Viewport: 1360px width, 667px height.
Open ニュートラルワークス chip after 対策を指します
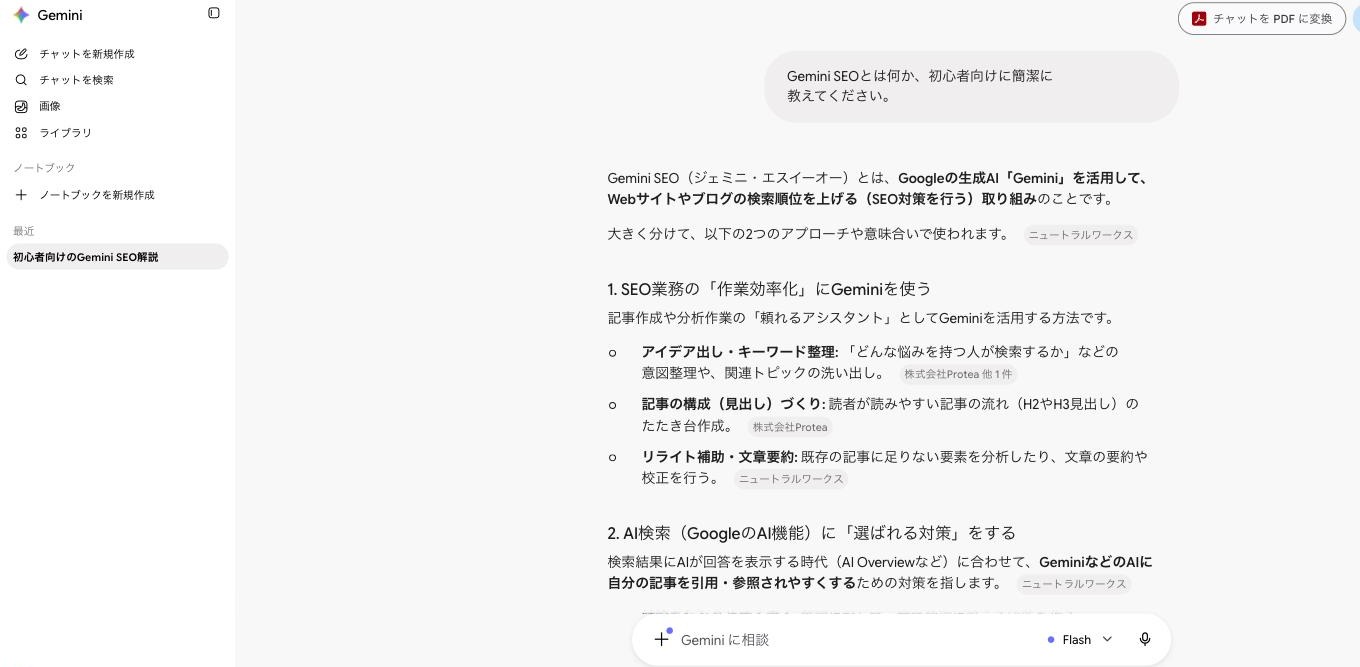(x=1074, y=584)
